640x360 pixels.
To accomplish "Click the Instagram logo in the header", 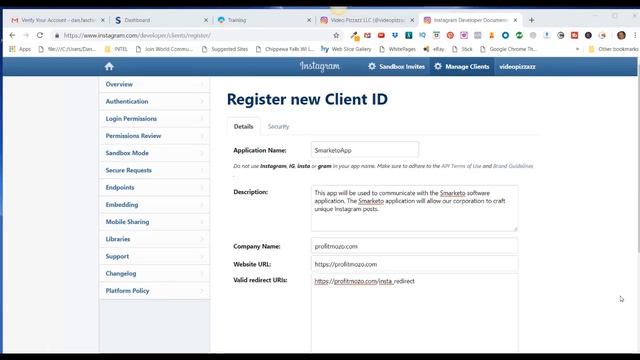I will (320, 66).
